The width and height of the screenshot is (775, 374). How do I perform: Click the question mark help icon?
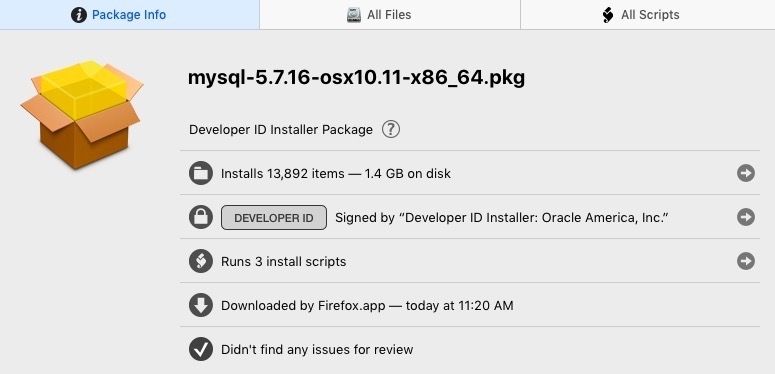pyautogui.click(x=390, y=129)
